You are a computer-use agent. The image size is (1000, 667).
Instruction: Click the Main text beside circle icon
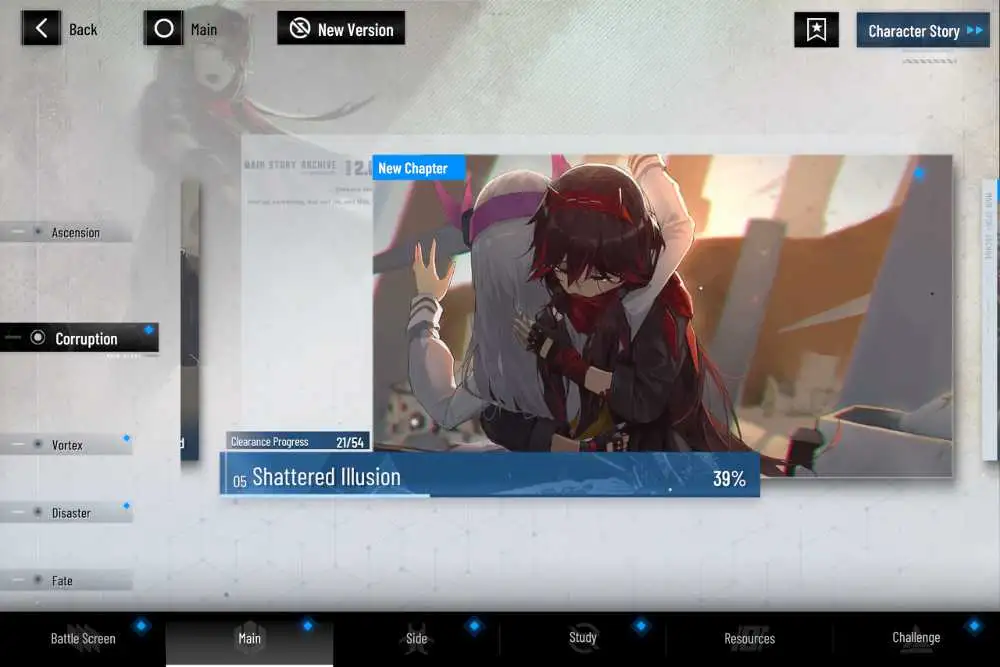204,29
